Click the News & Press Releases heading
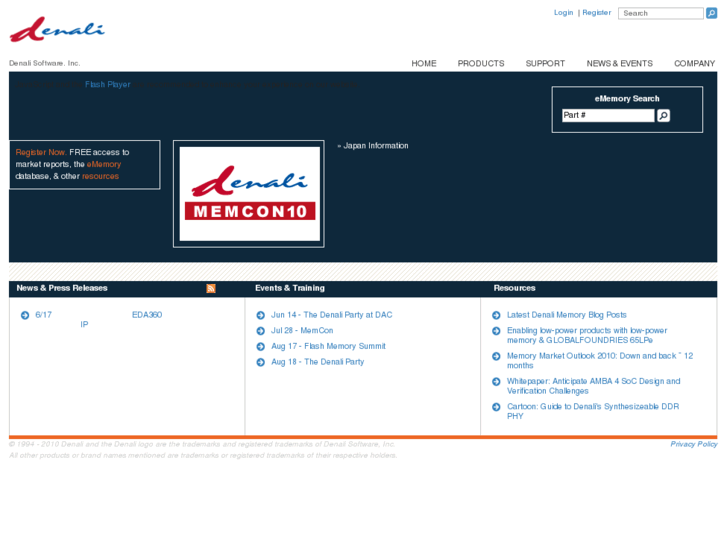 pos(62,288)
